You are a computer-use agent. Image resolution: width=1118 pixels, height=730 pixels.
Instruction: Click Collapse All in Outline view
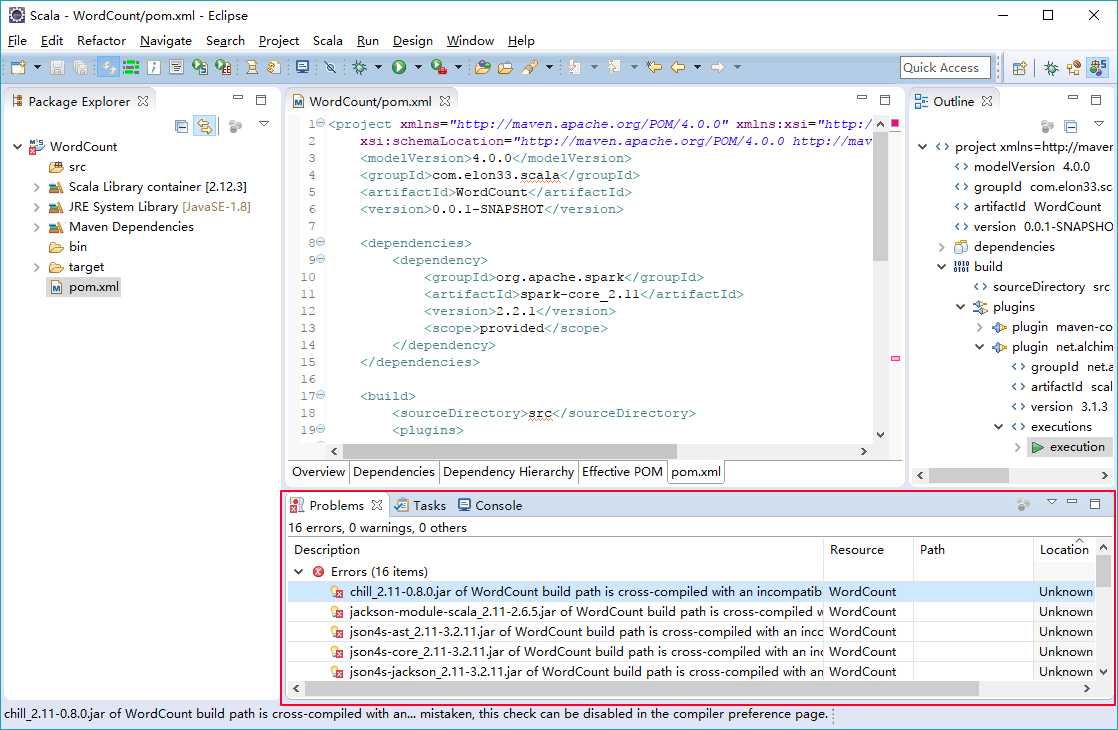click(x=1070, y=126)
